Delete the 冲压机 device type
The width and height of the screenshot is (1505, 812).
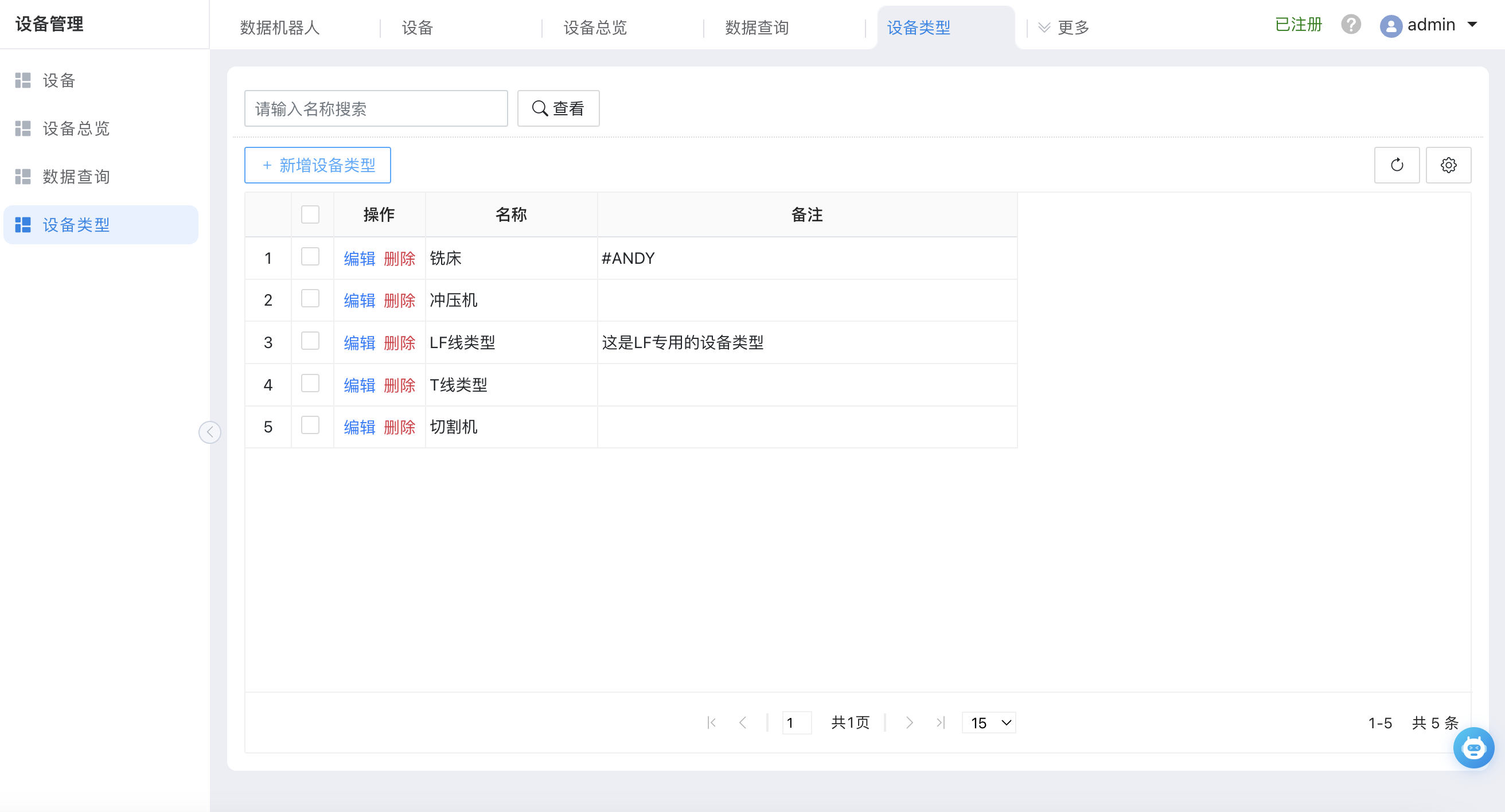click(400, 300)
